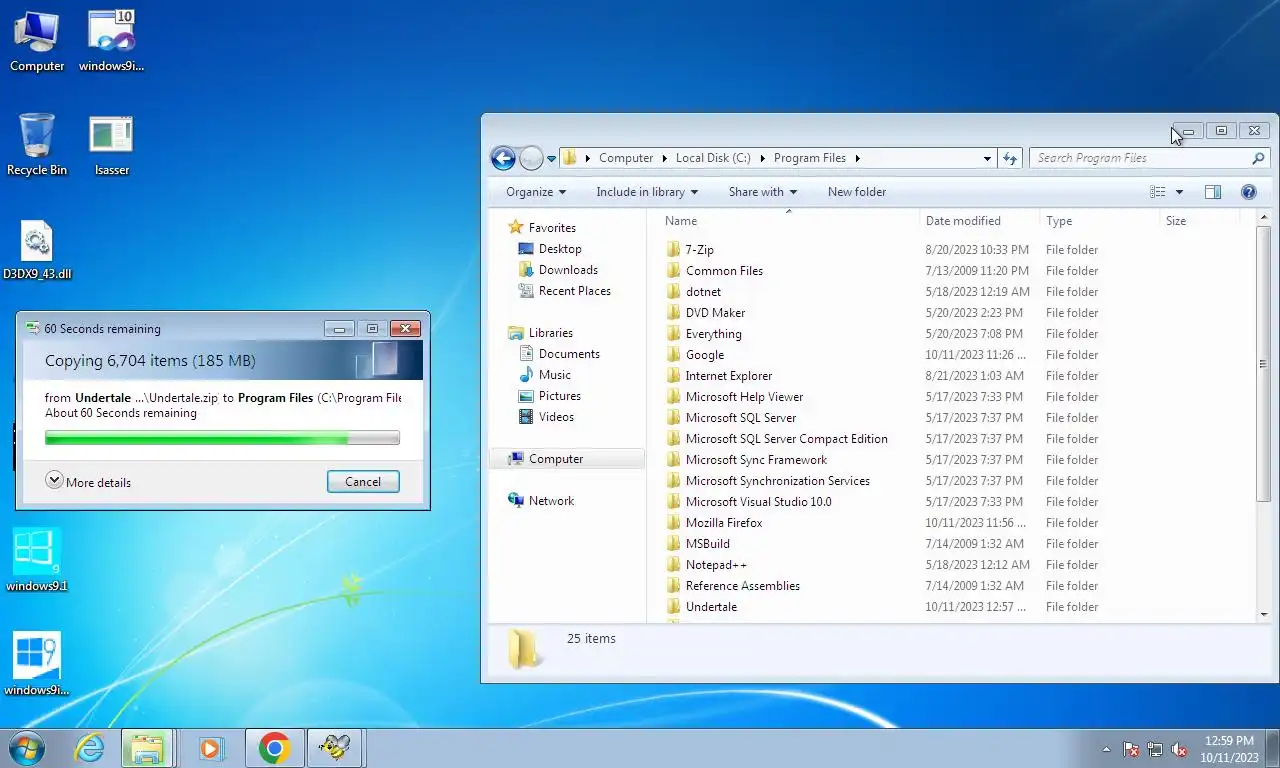This screenshot has height=768, width=1280.
Task: Expand the arrow after Local Disk (C:) breadcrumb
Action: point(762,158)
